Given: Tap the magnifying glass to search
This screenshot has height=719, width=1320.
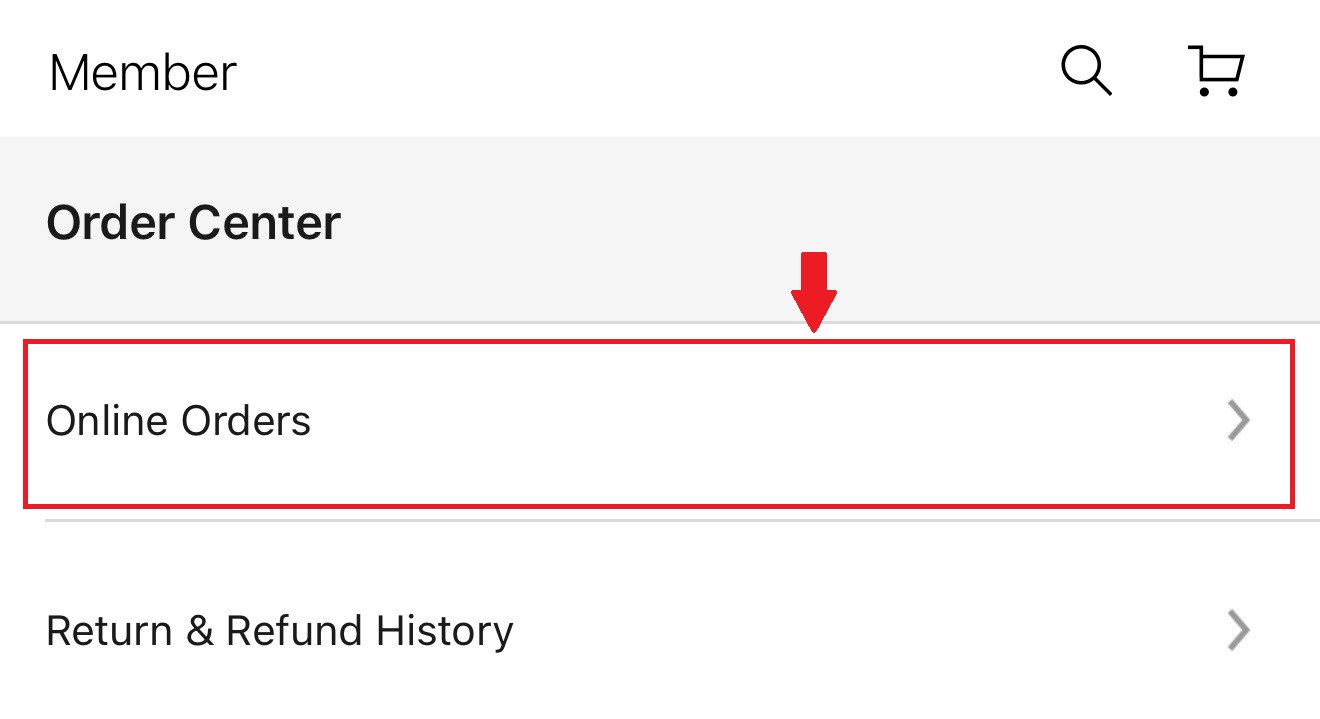Looking at the screenshot, I should [1085, 72].
